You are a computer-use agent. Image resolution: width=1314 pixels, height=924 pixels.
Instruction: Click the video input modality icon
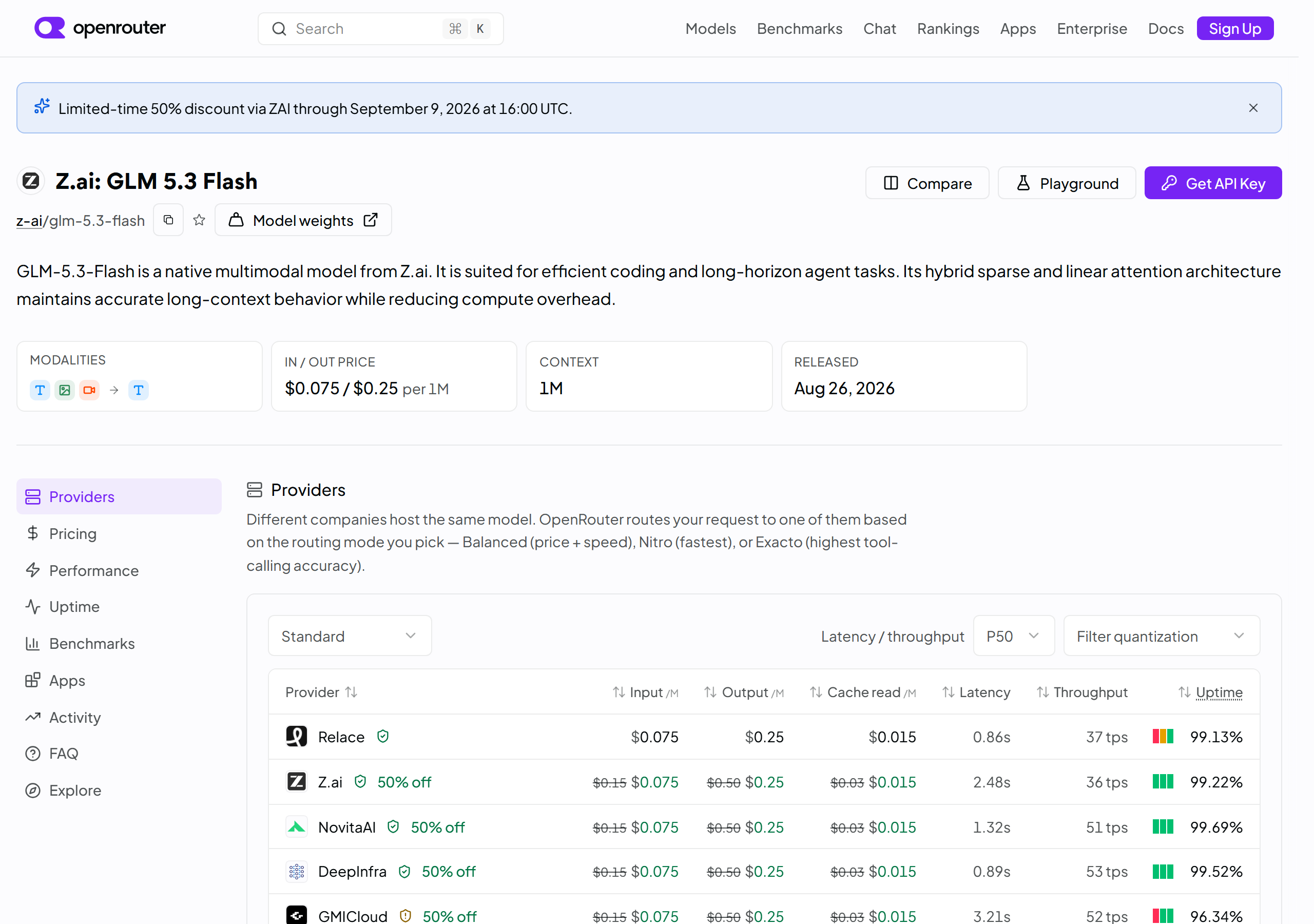(x=89, y=391)
